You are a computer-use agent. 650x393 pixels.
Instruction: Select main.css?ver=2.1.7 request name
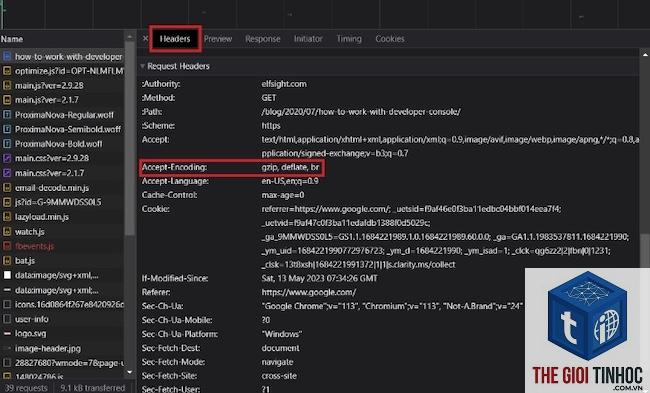49,173
